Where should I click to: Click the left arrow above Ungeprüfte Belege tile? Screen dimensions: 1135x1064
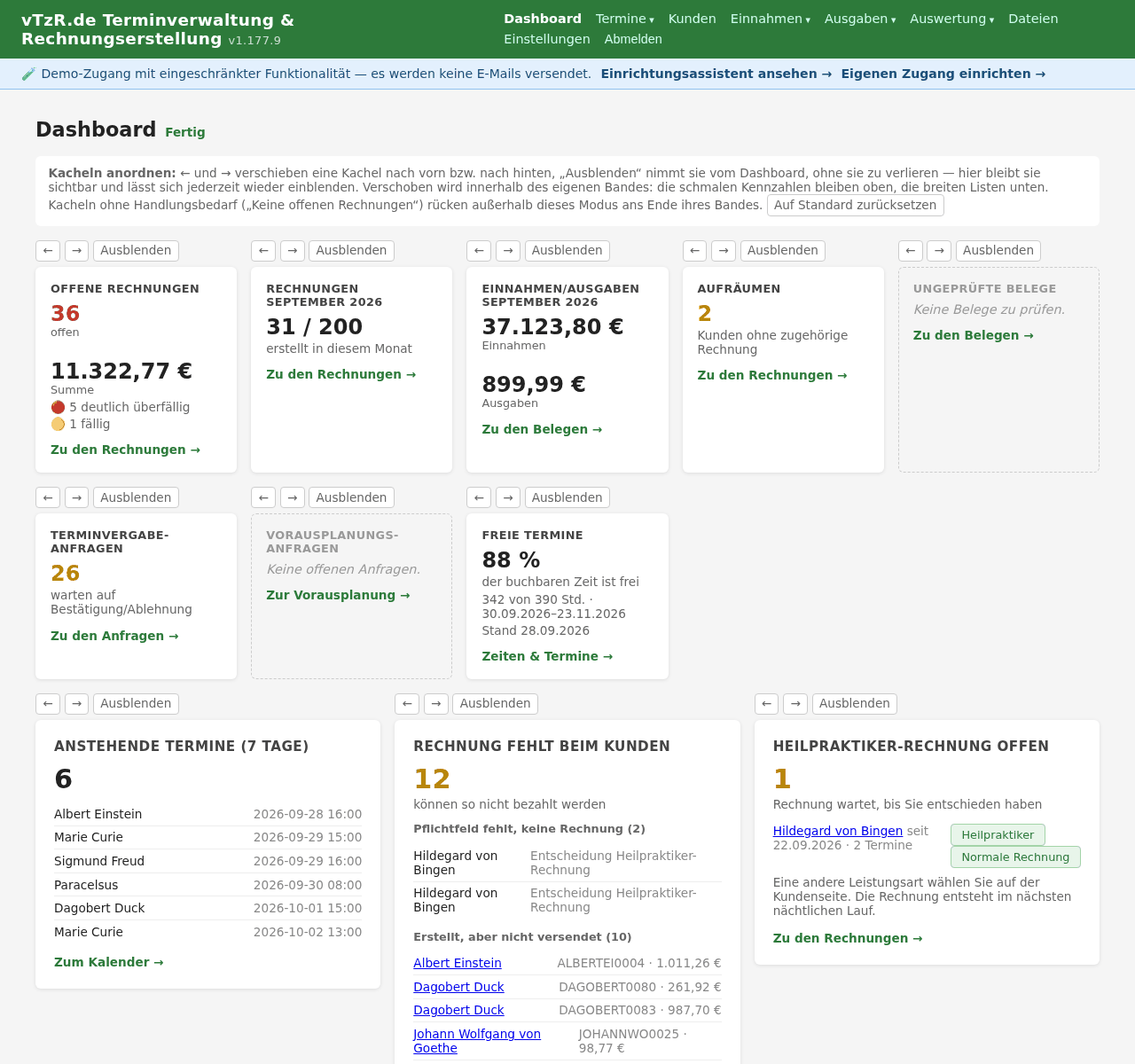coord(911,251)
